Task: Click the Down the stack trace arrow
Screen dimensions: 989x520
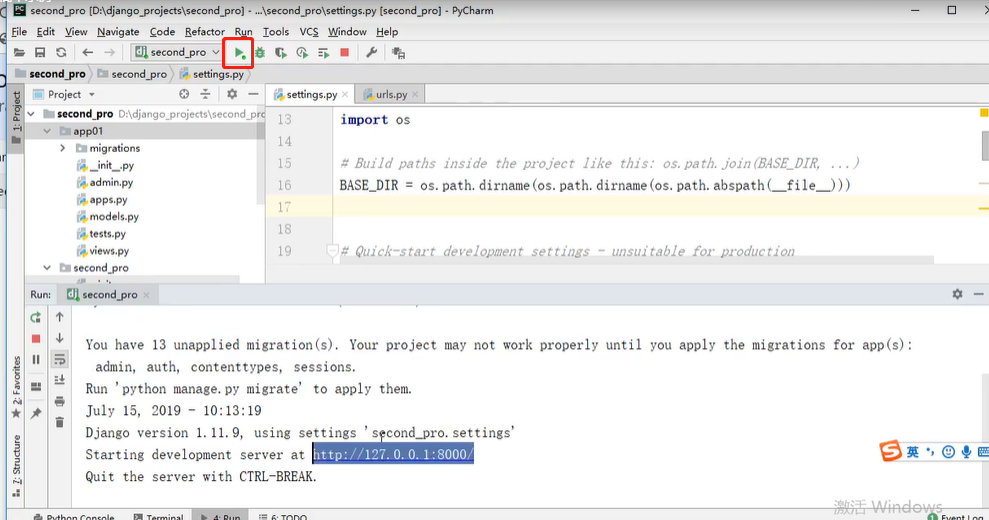Action: coord(59,338)
